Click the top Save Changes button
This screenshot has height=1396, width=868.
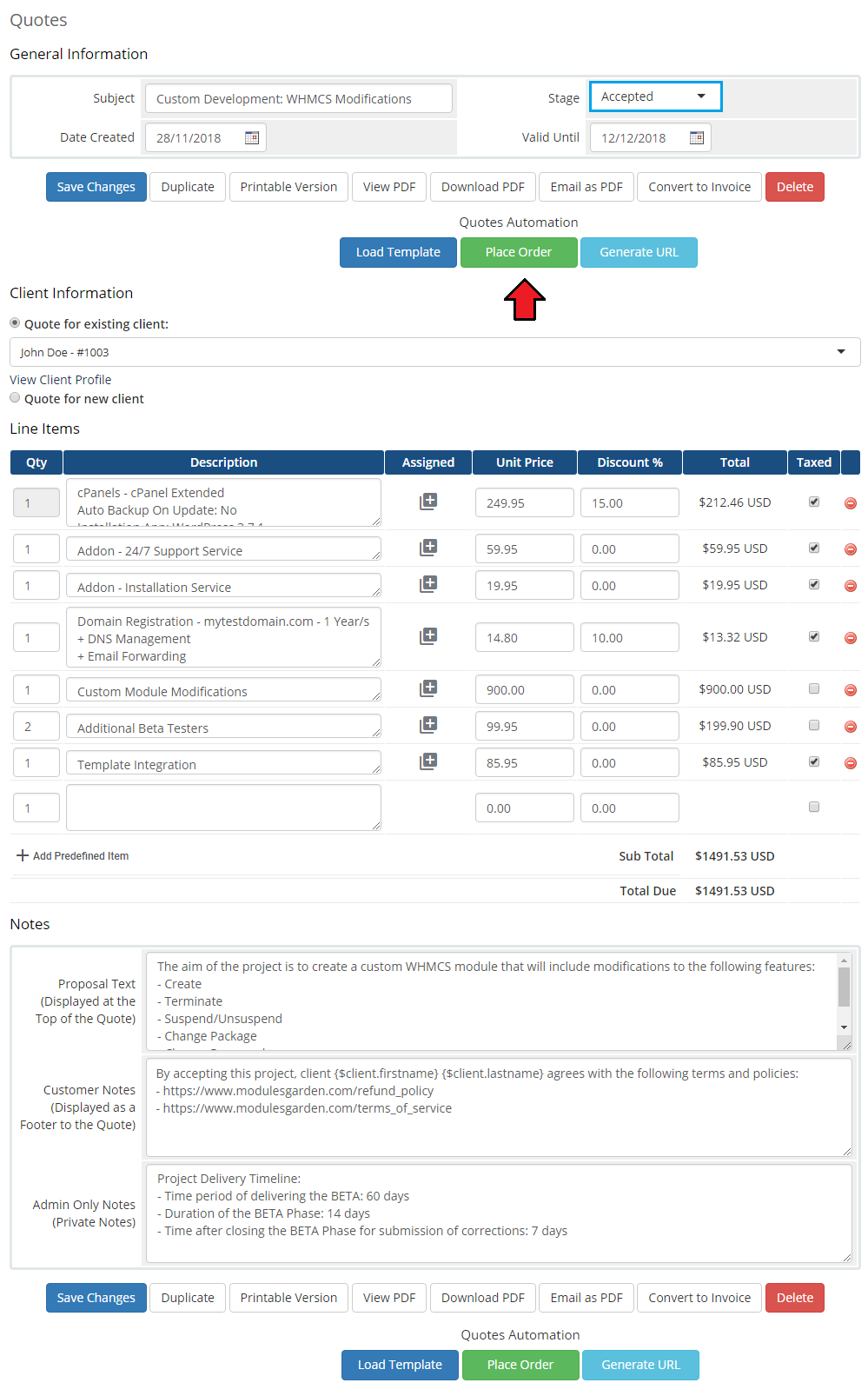[x=96, y=187]
